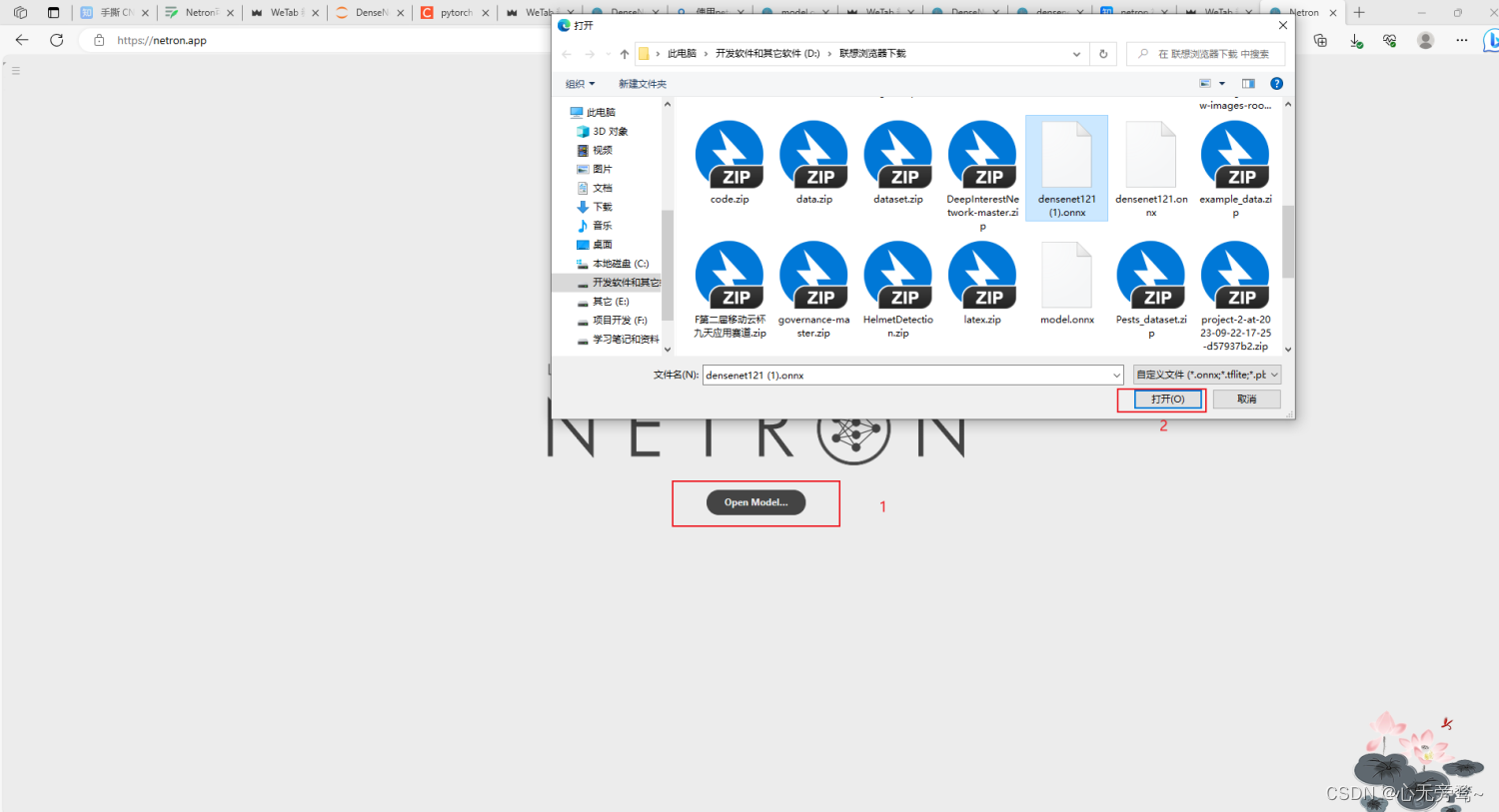This screenshot has height=812, width=1499.
Task: Click the dialog help question-mark icon
Action: [1276, 84]
